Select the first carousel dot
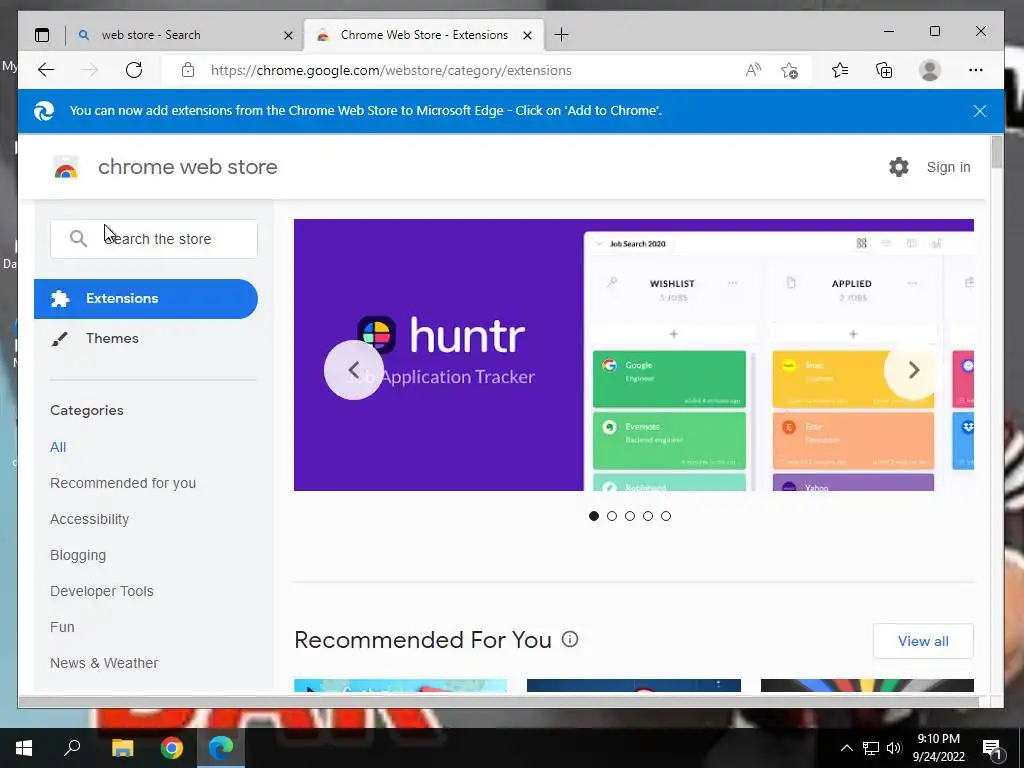Viewport: 1024px width, 768px height. (x=594, y=516)
